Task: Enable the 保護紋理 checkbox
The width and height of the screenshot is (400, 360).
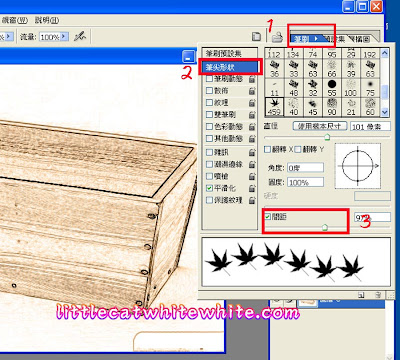Action: (209, 200)
